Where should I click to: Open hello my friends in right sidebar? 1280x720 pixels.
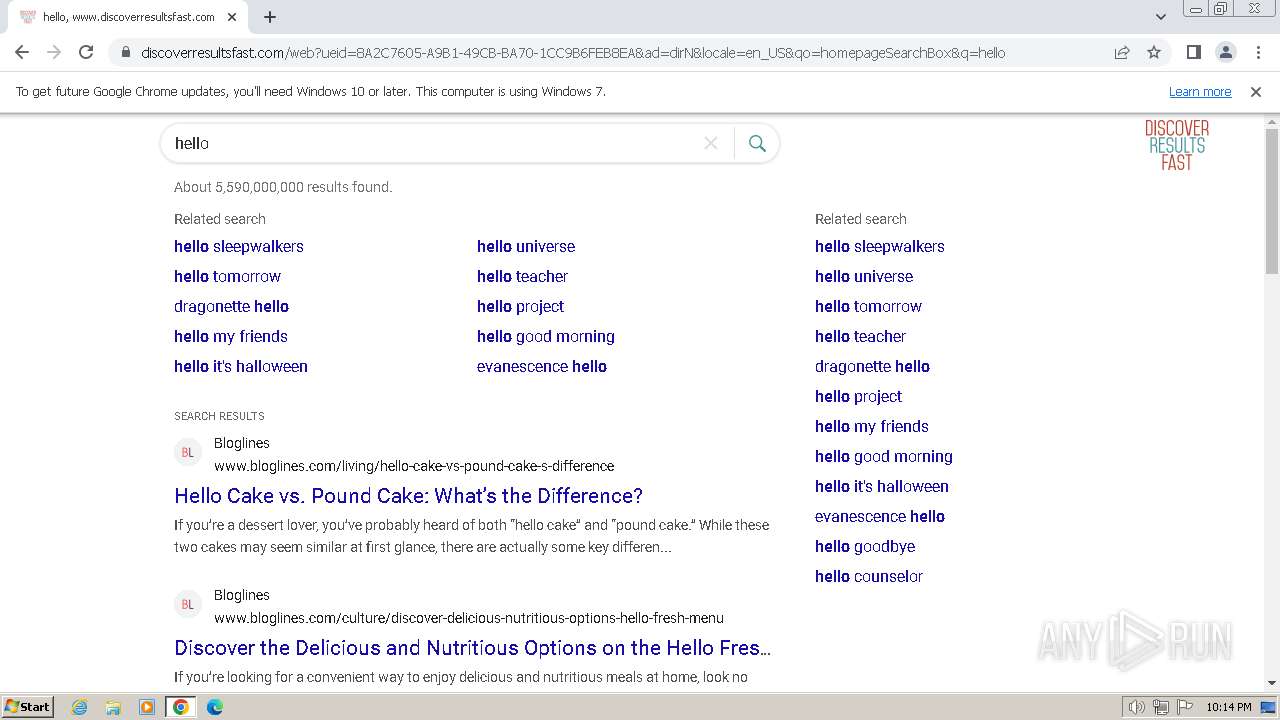(872, 426)
